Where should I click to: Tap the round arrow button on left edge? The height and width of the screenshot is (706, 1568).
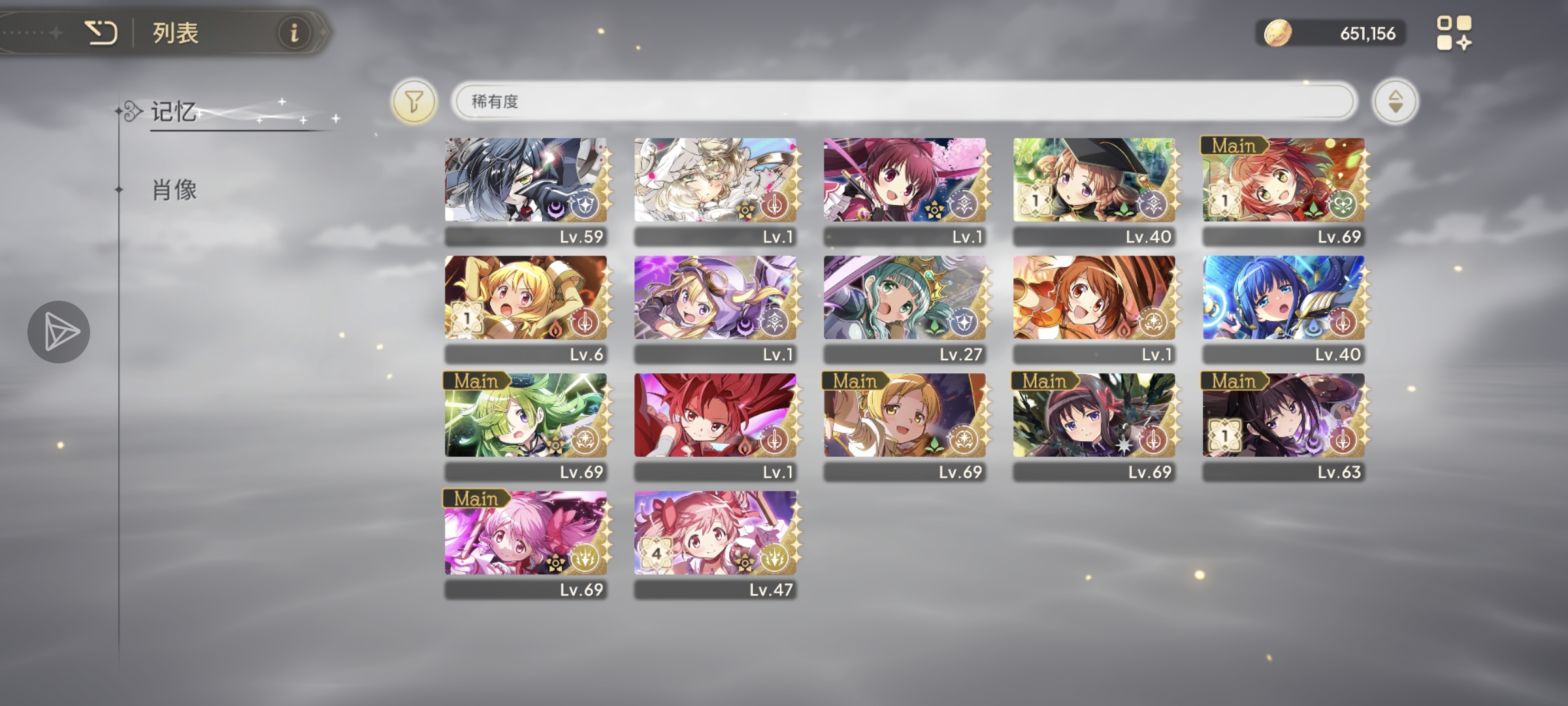[59, 331]
